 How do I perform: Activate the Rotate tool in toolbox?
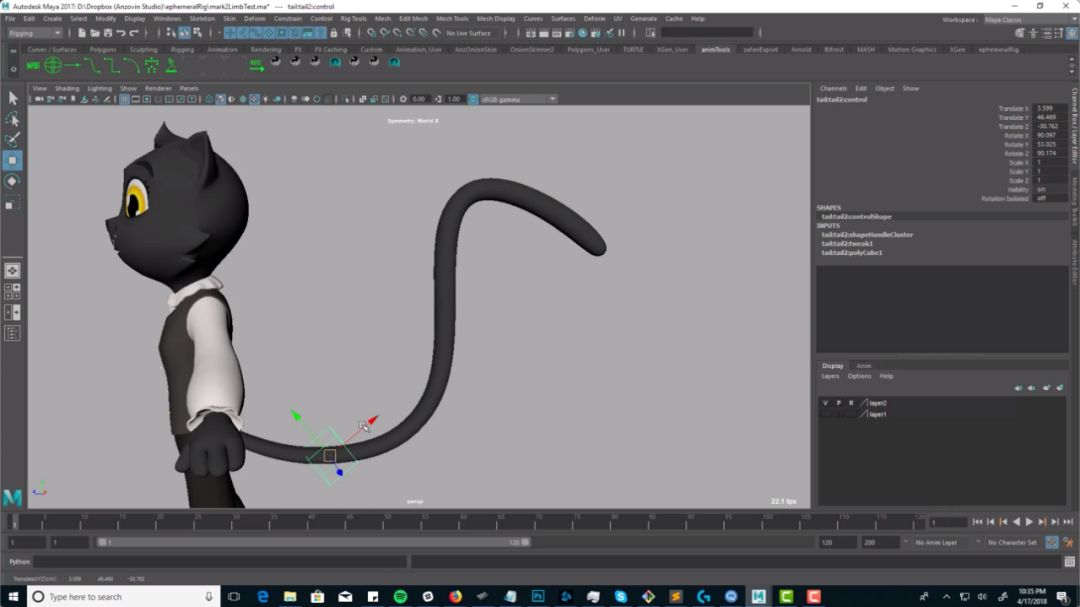coord(13,182)
